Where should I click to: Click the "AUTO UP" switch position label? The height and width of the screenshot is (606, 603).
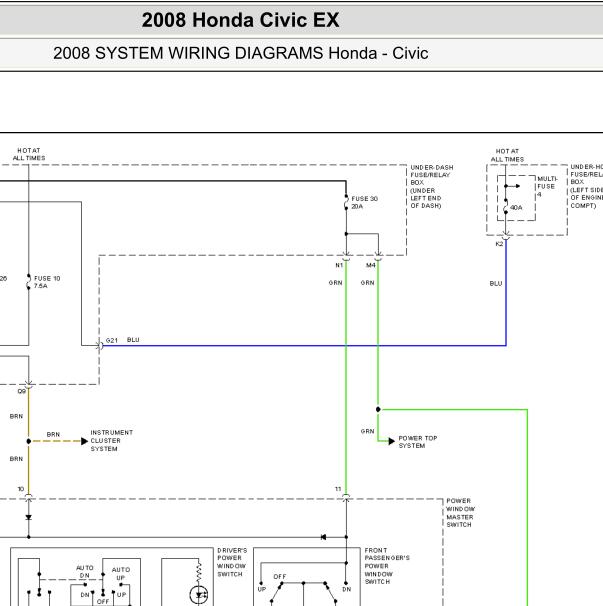tap(121, 574)
